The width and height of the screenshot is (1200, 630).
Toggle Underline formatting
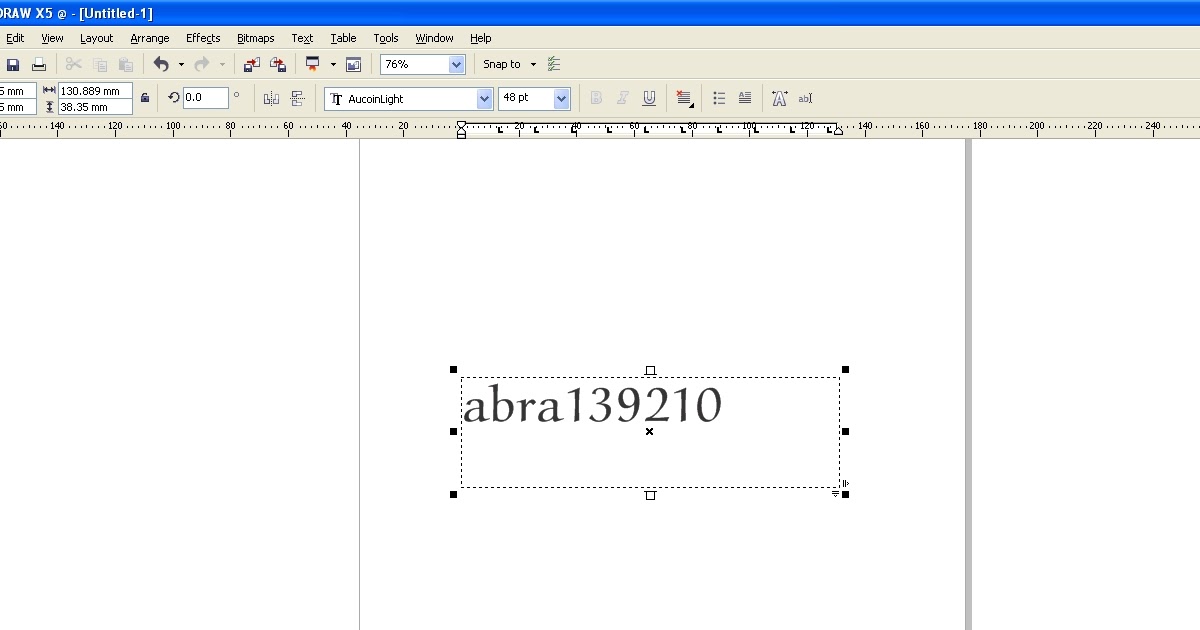[649, 98]
